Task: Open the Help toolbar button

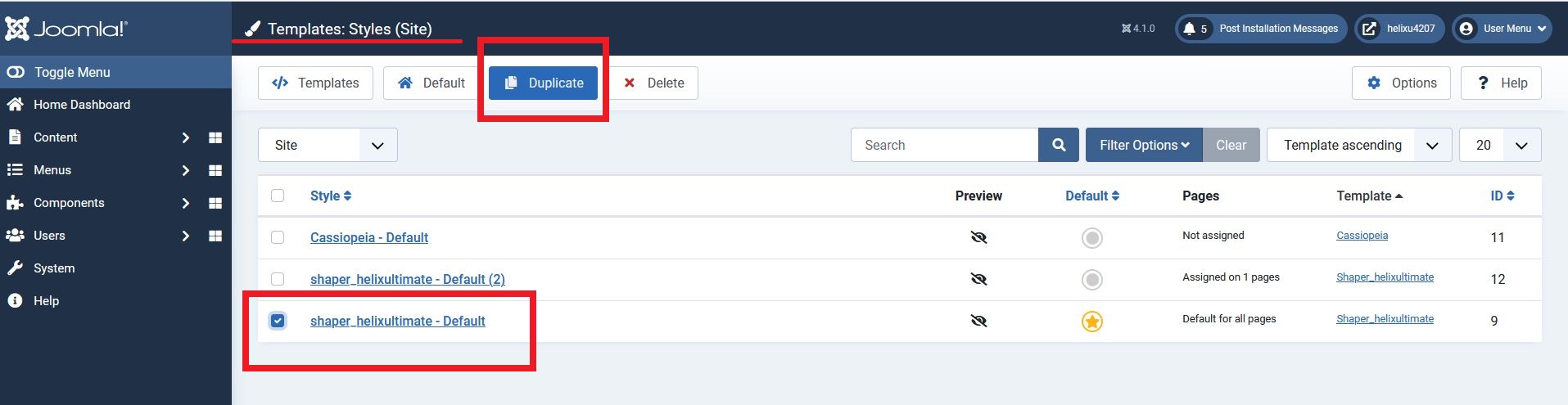Action: click(1501, 83)
